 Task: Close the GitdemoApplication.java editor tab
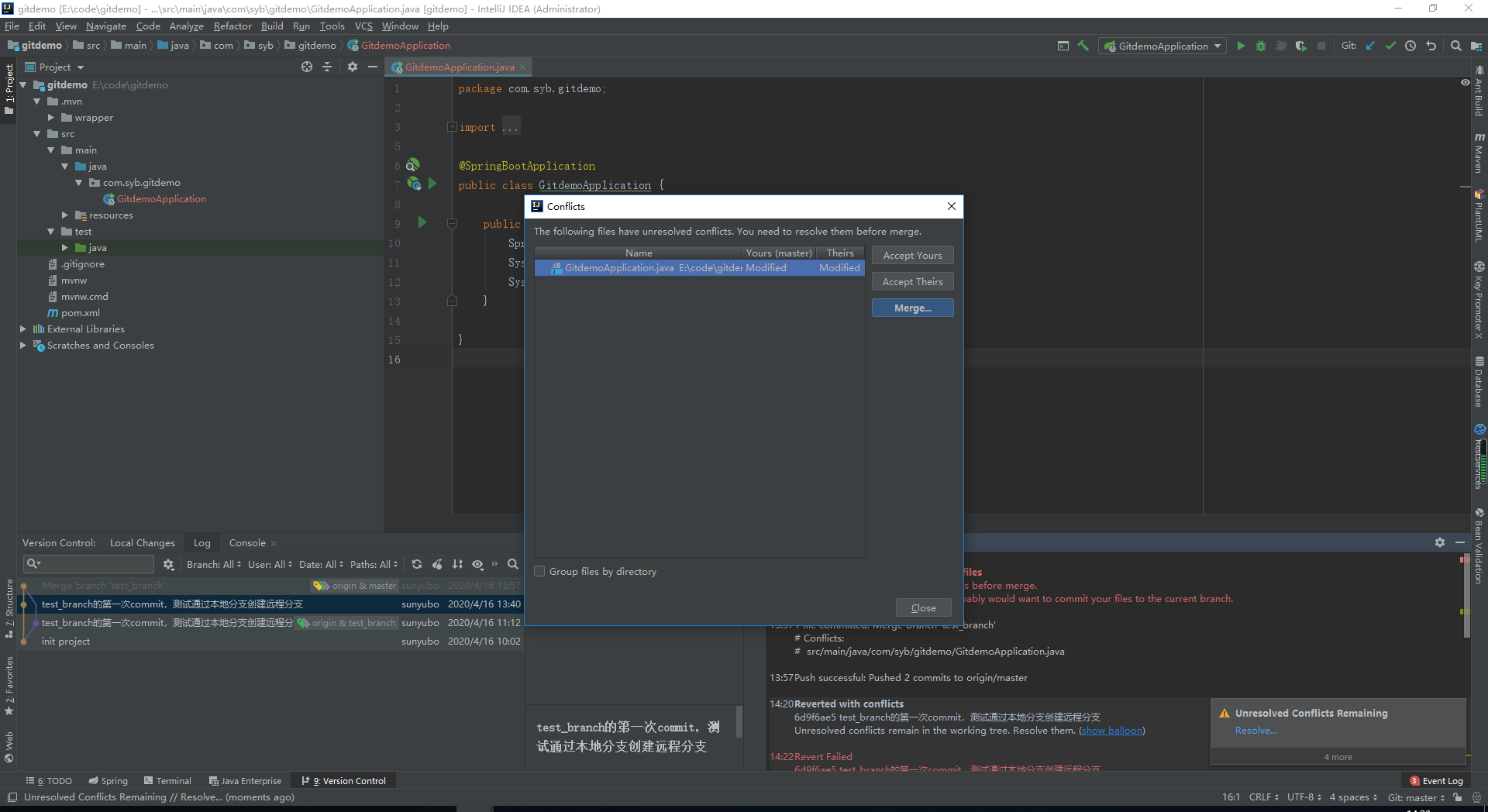point(523,67)
